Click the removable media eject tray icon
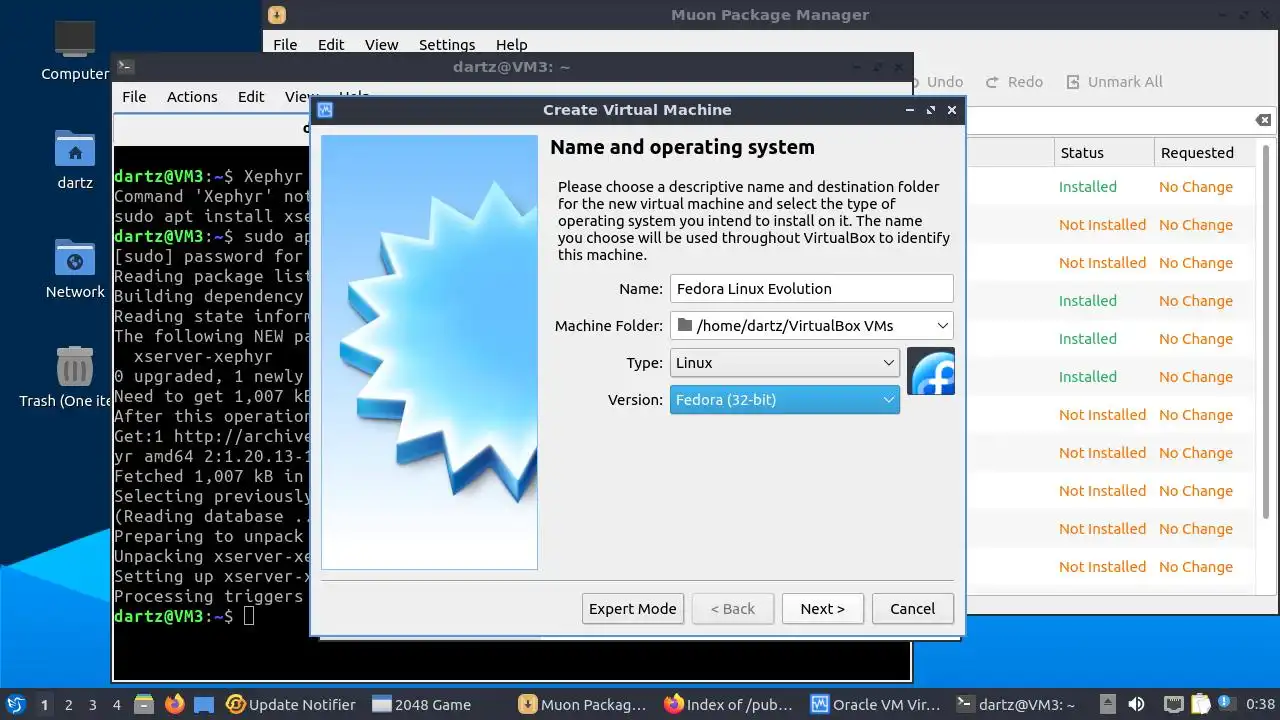Image resolution: width=1280 pixels, height=720 pixels. [1107, 704]
